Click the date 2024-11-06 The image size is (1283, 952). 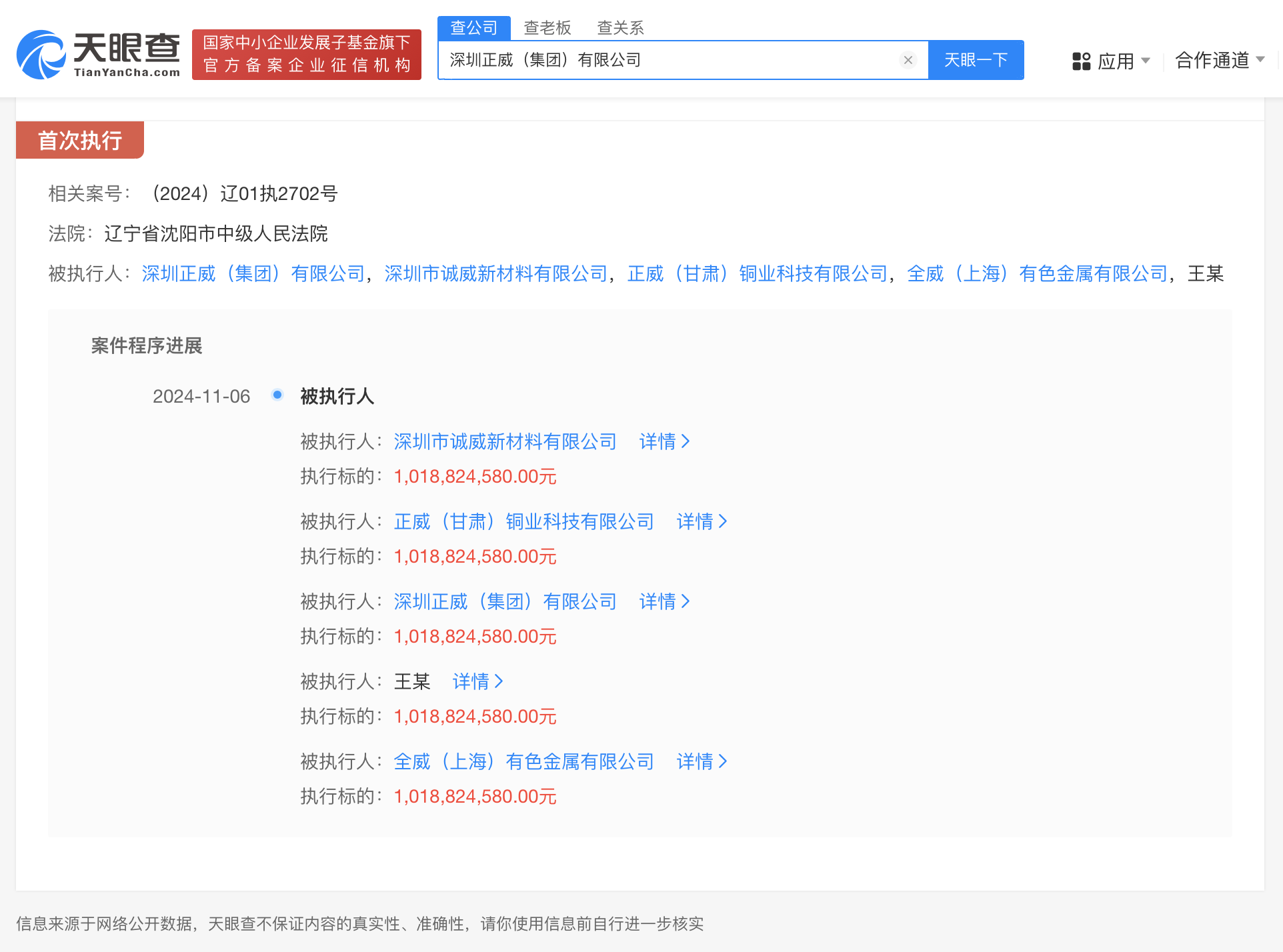(201, 397)
